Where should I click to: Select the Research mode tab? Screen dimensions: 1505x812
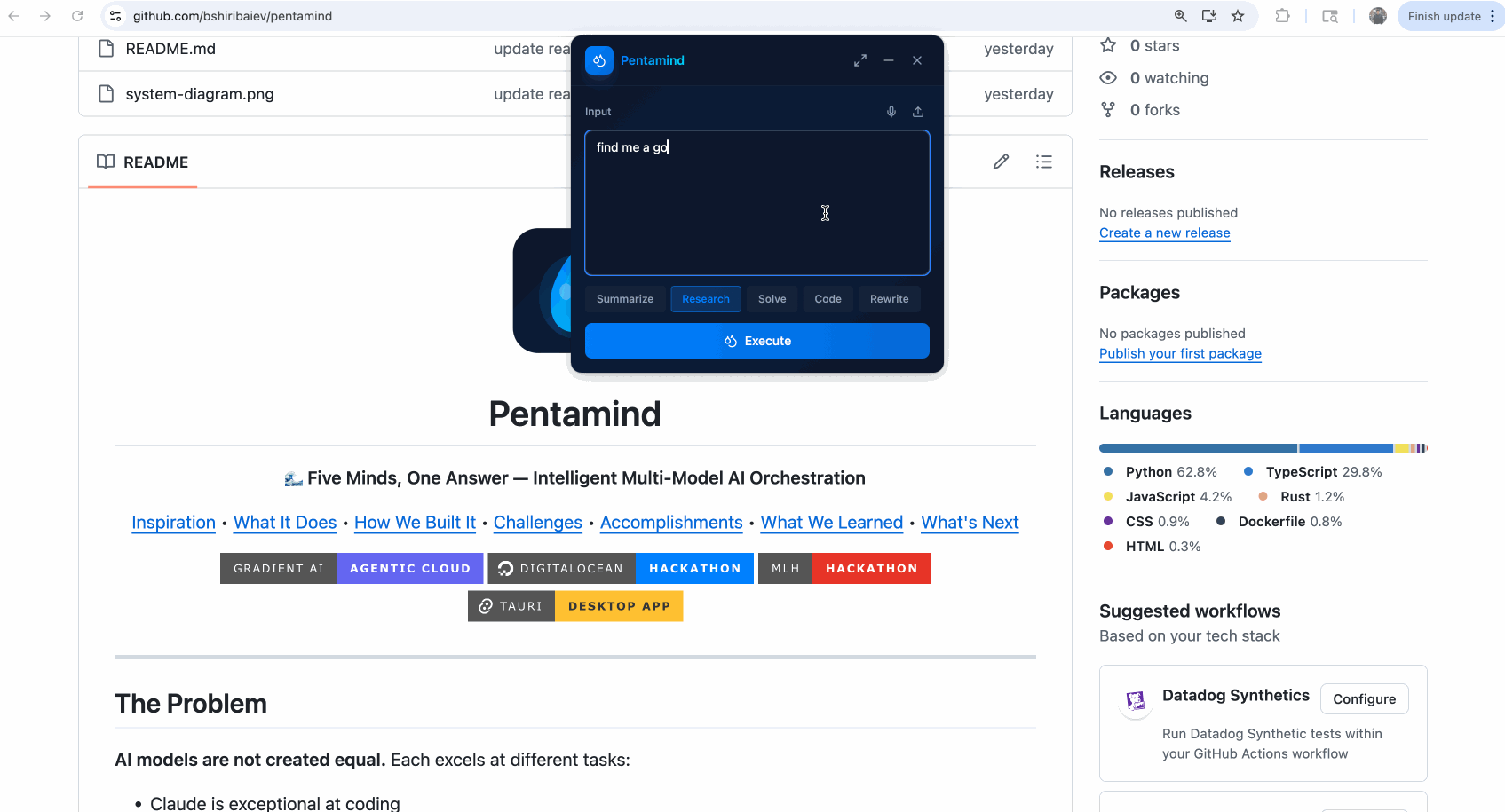(706, 299)
